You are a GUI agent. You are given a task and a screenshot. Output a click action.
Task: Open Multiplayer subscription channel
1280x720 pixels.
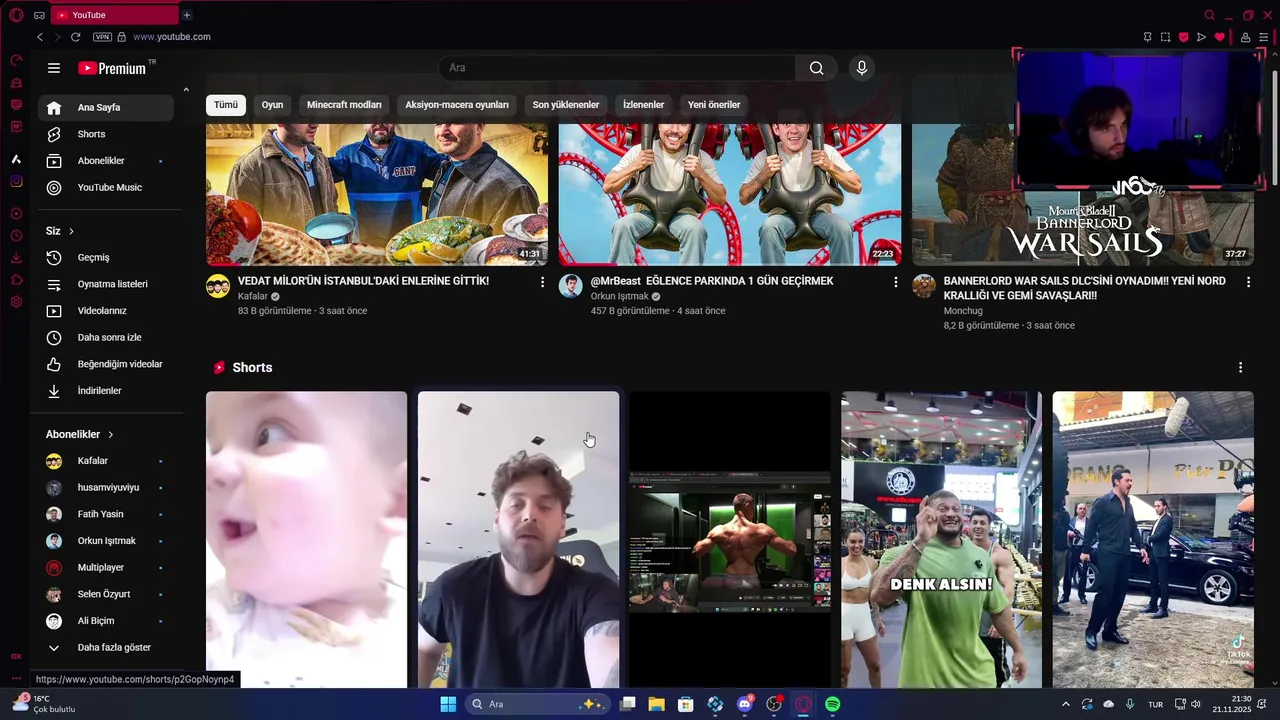pyautogui.click(x=107, y=568)
